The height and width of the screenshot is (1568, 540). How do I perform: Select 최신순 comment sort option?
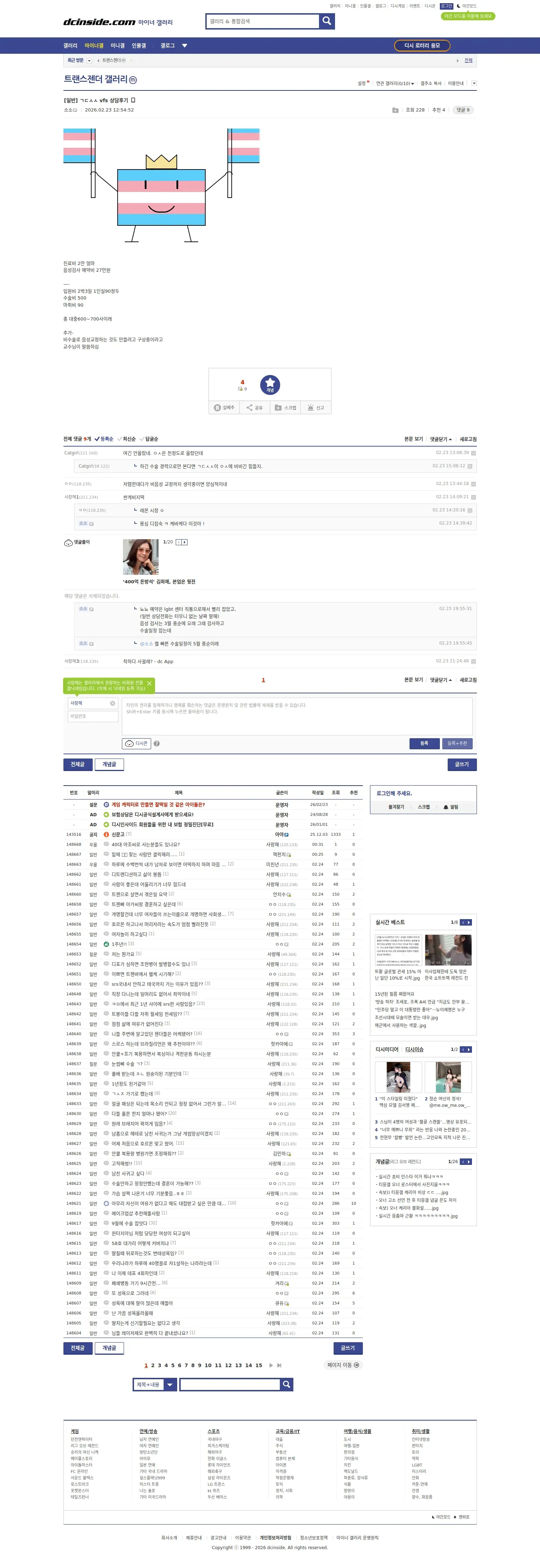coord(126,439)
